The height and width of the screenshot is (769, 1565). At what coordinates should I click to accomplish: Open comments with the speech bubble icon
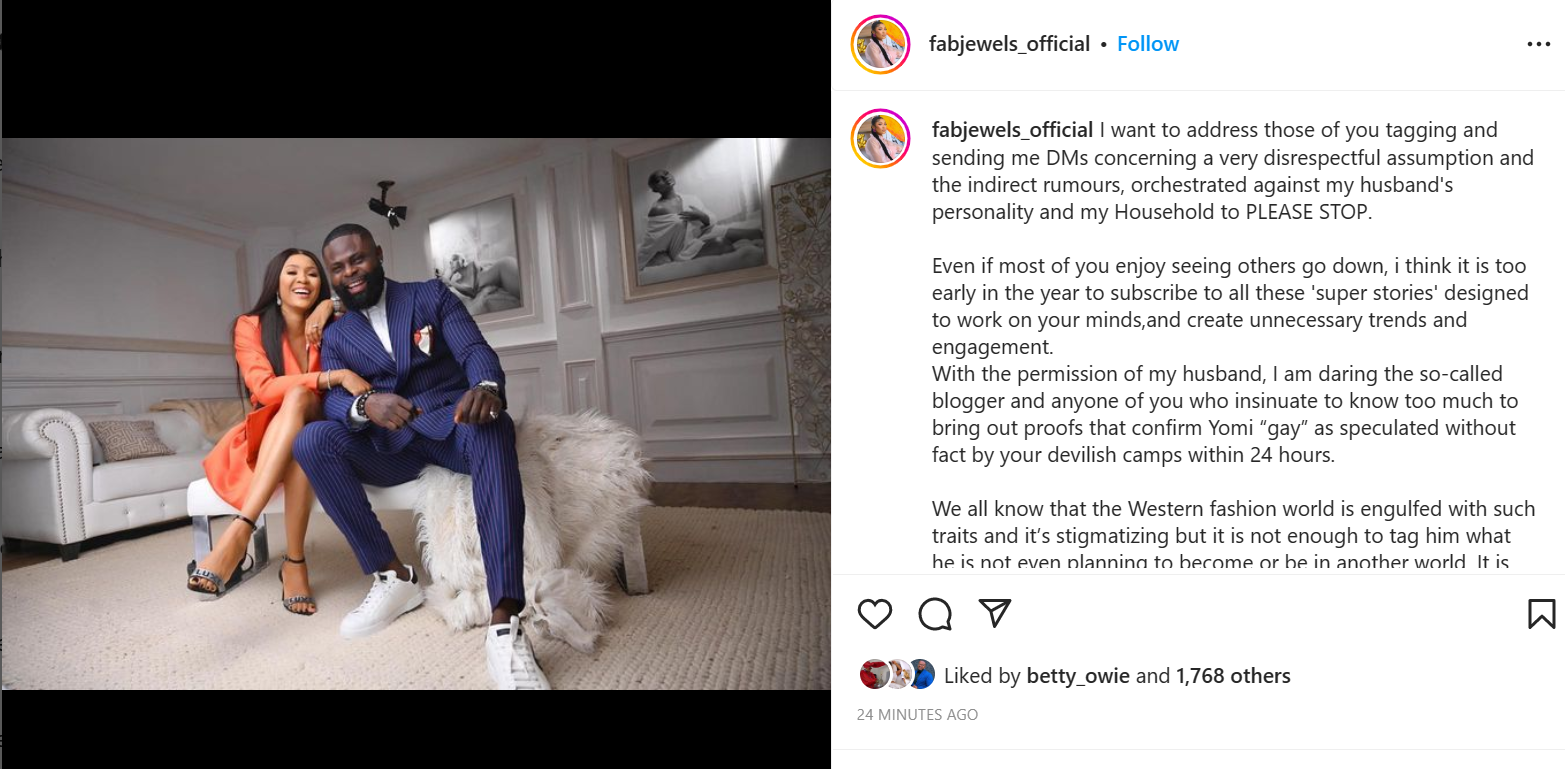[935, 613]
